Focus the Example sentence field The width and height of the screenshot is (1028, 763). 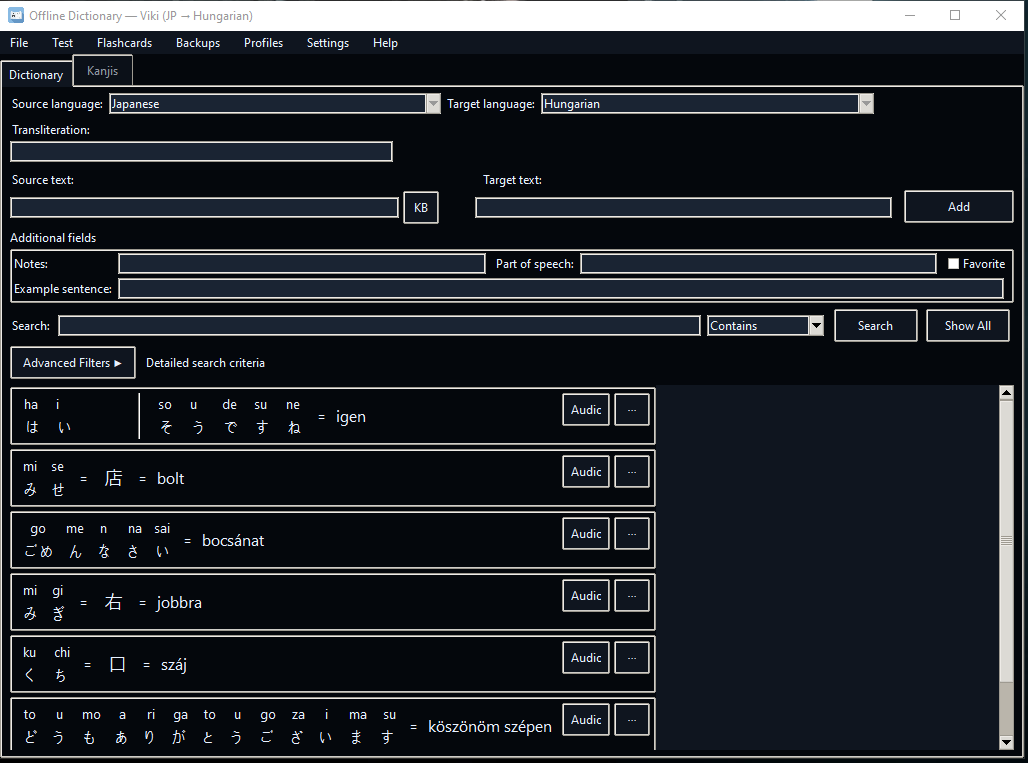pyautogui.click(x=561, y=288)
